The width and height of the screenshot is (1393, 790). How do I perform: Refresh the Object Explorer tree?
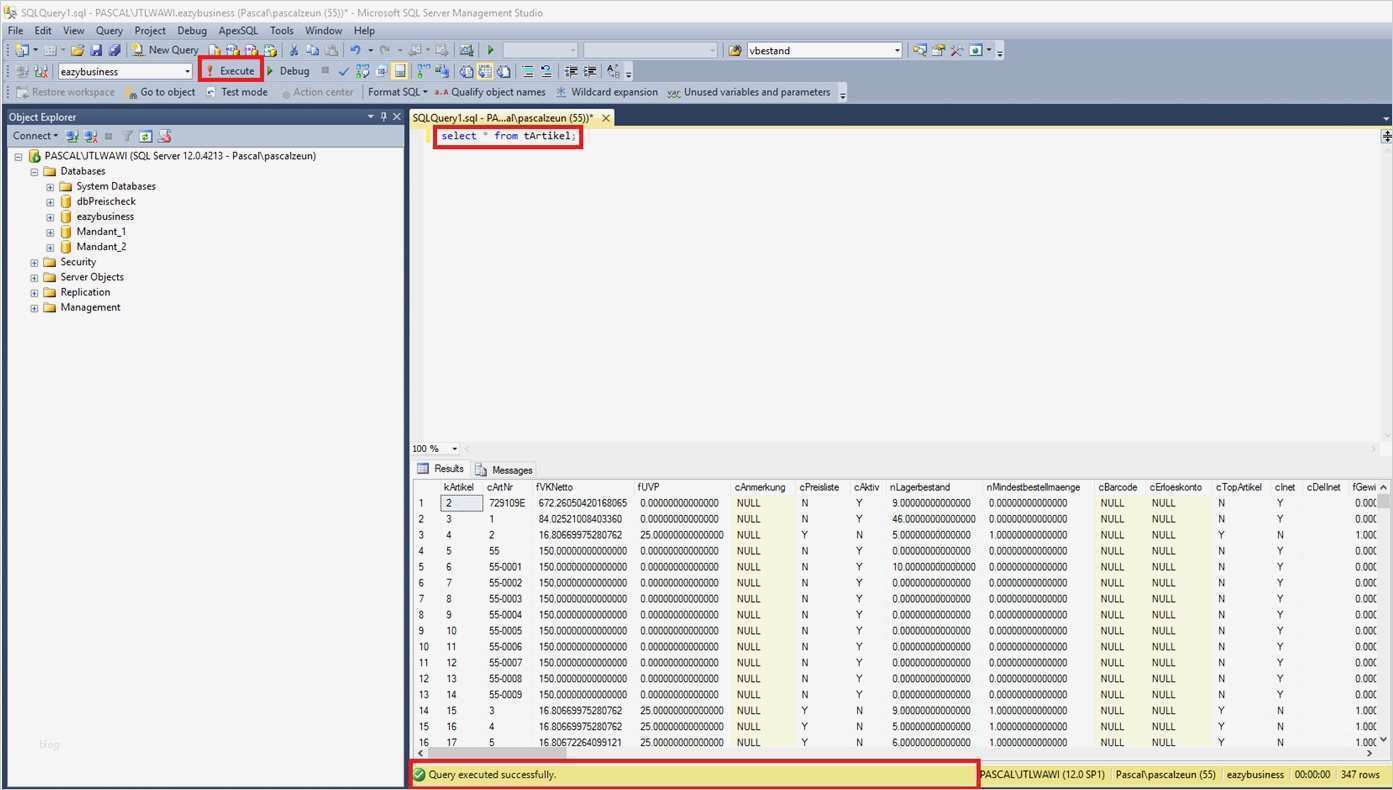[146, 136]
